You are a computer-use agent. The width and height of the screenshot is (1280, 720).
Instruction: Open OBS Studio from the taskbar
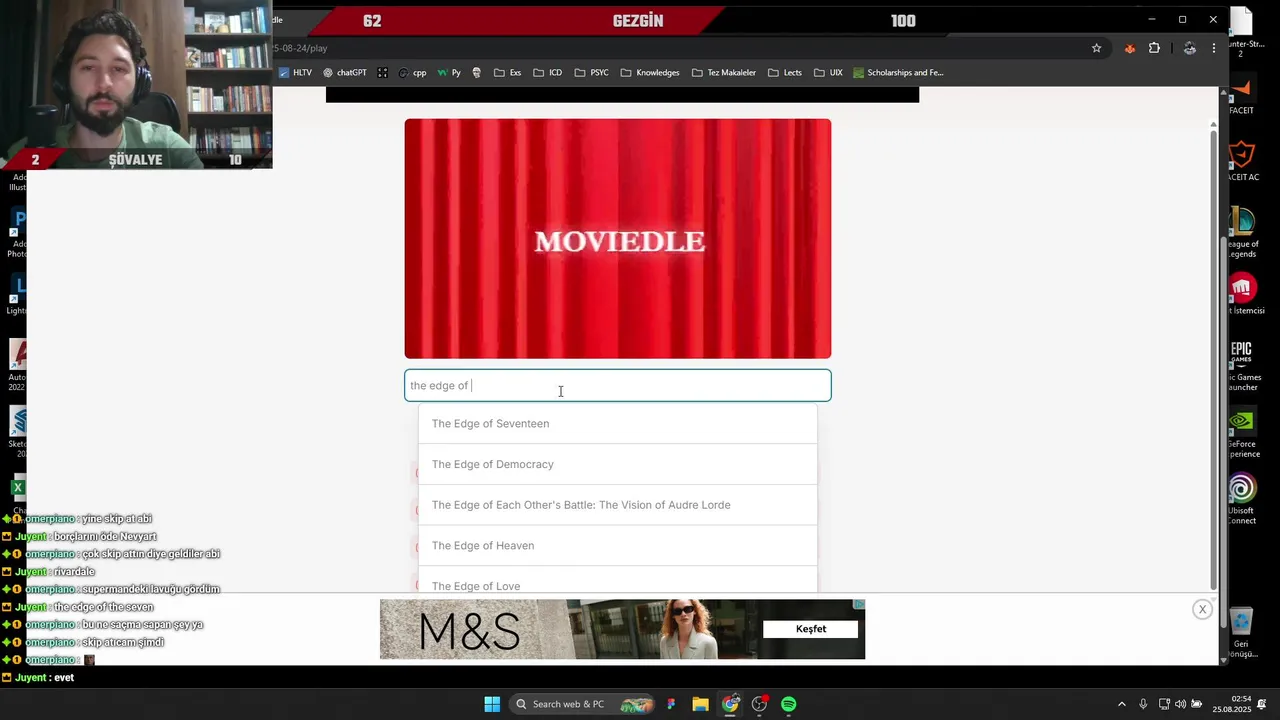(759, 704)
